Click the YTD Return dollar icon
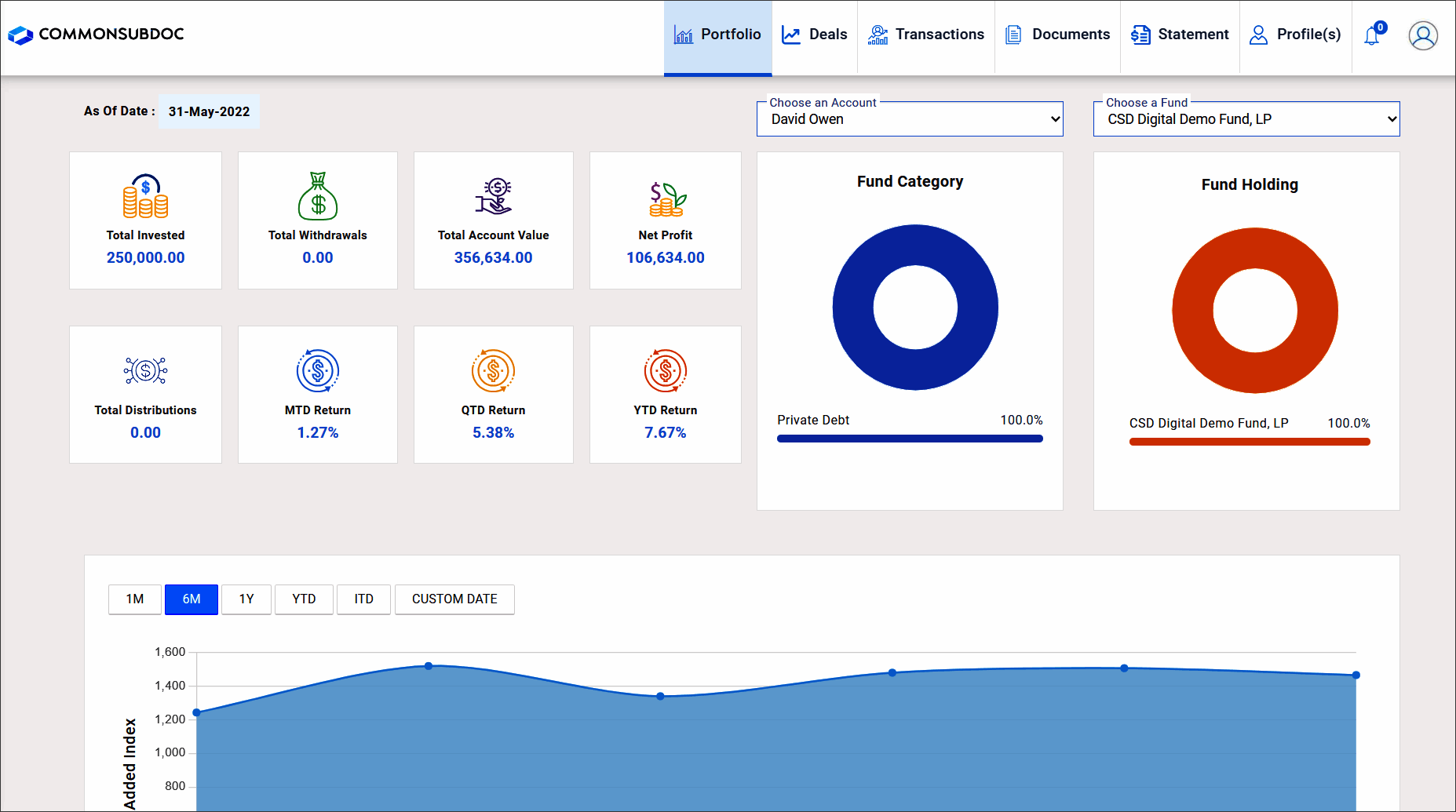The image size is (1456, 812). point(666,370)
